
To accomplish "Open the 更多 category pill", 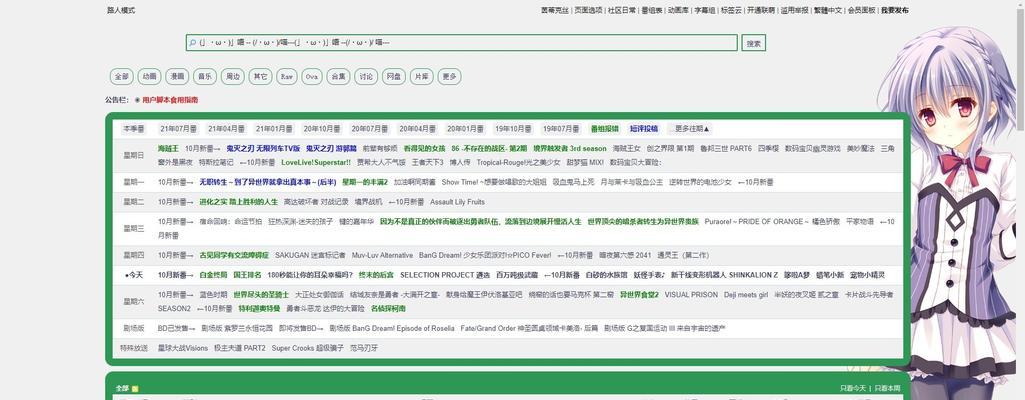I will point(449,76).
